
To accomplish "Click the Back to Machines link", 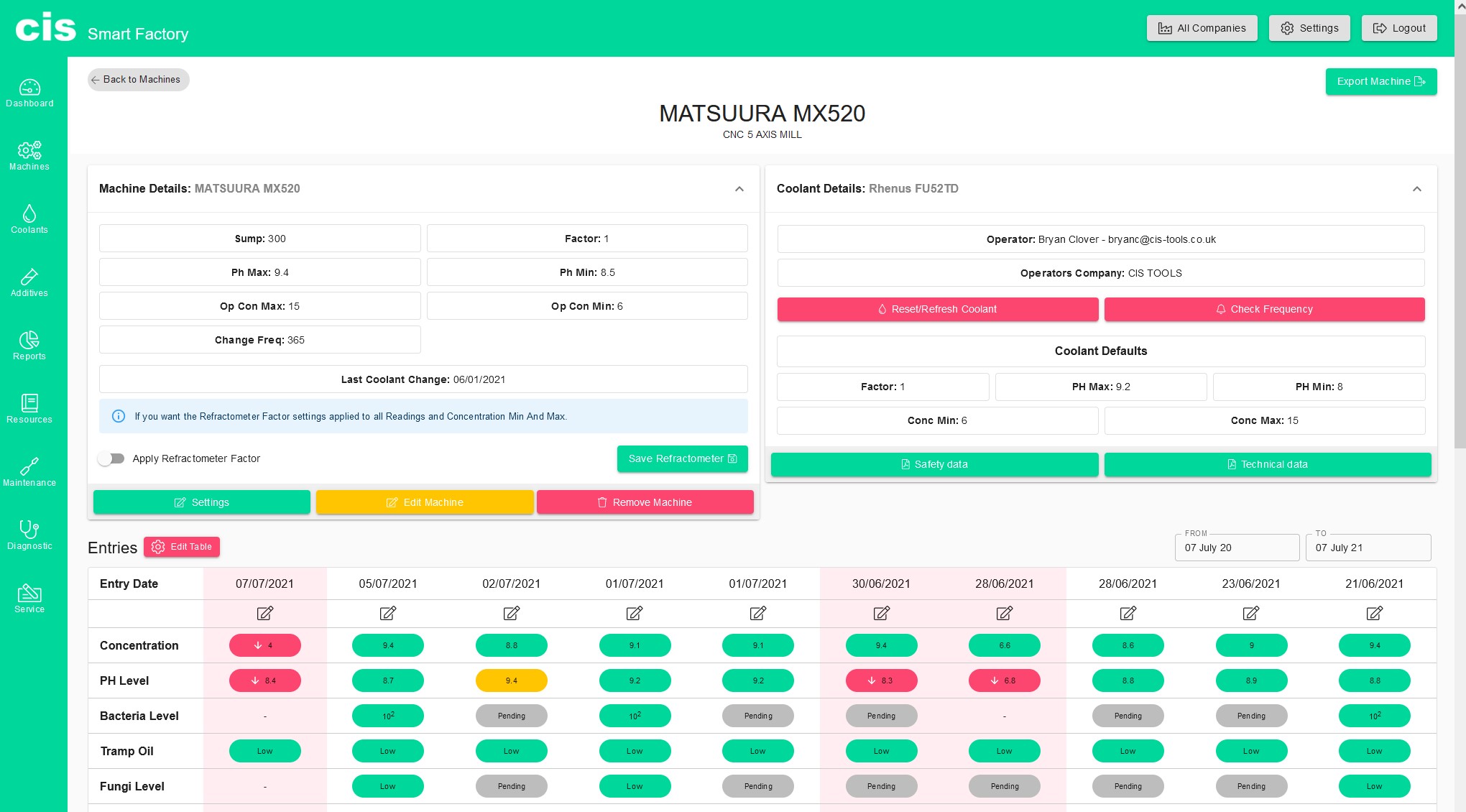I will coord(138,80).
